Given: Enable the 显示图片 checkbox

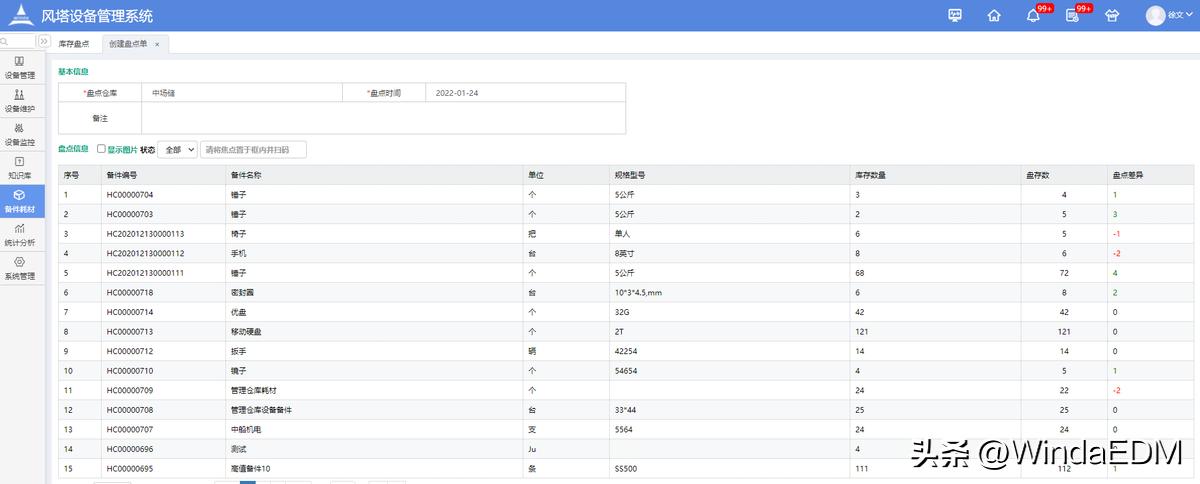Looking at the screenshot, I should pos(101,149).
